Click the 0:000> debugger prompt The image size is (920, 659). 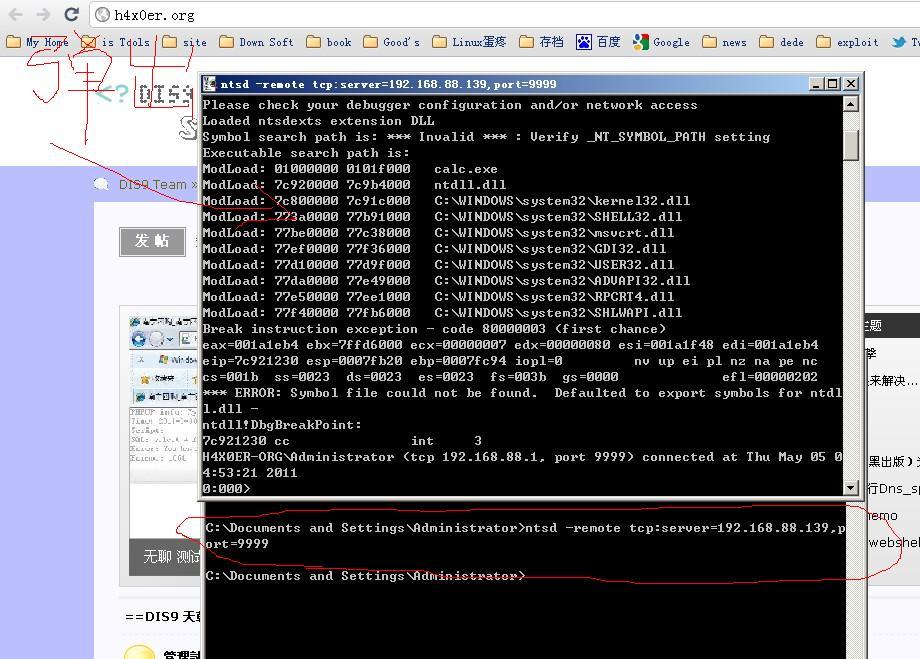pos(226,488)
